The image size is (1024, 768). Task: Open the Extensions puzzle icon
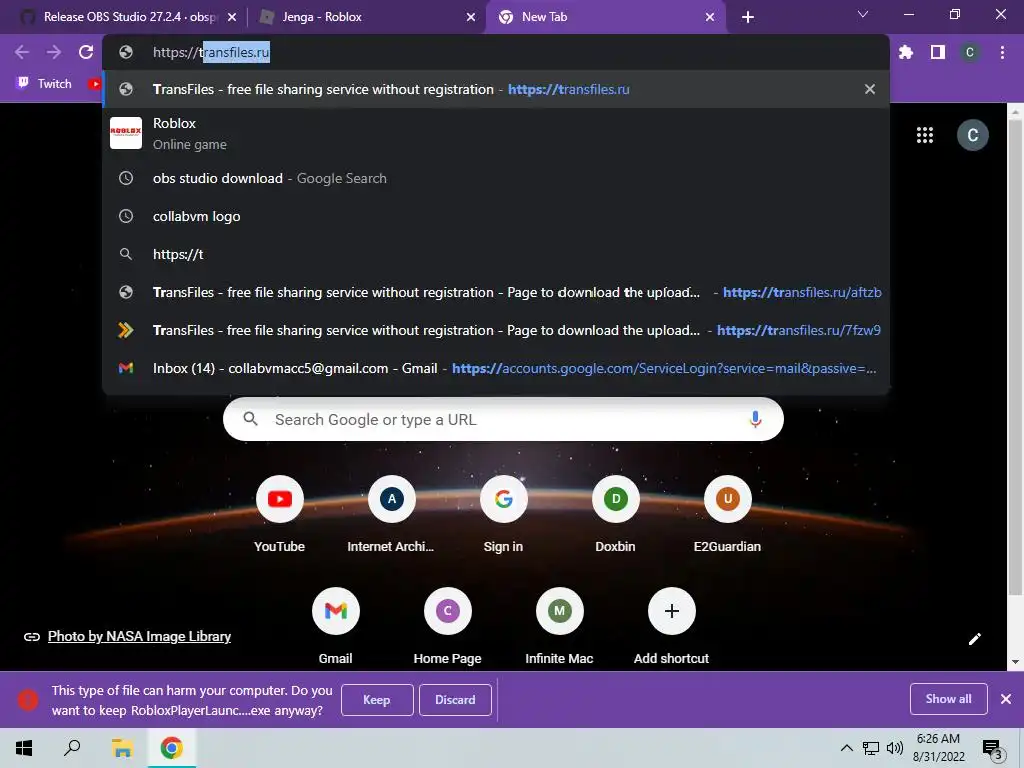(x=906, y=52)
